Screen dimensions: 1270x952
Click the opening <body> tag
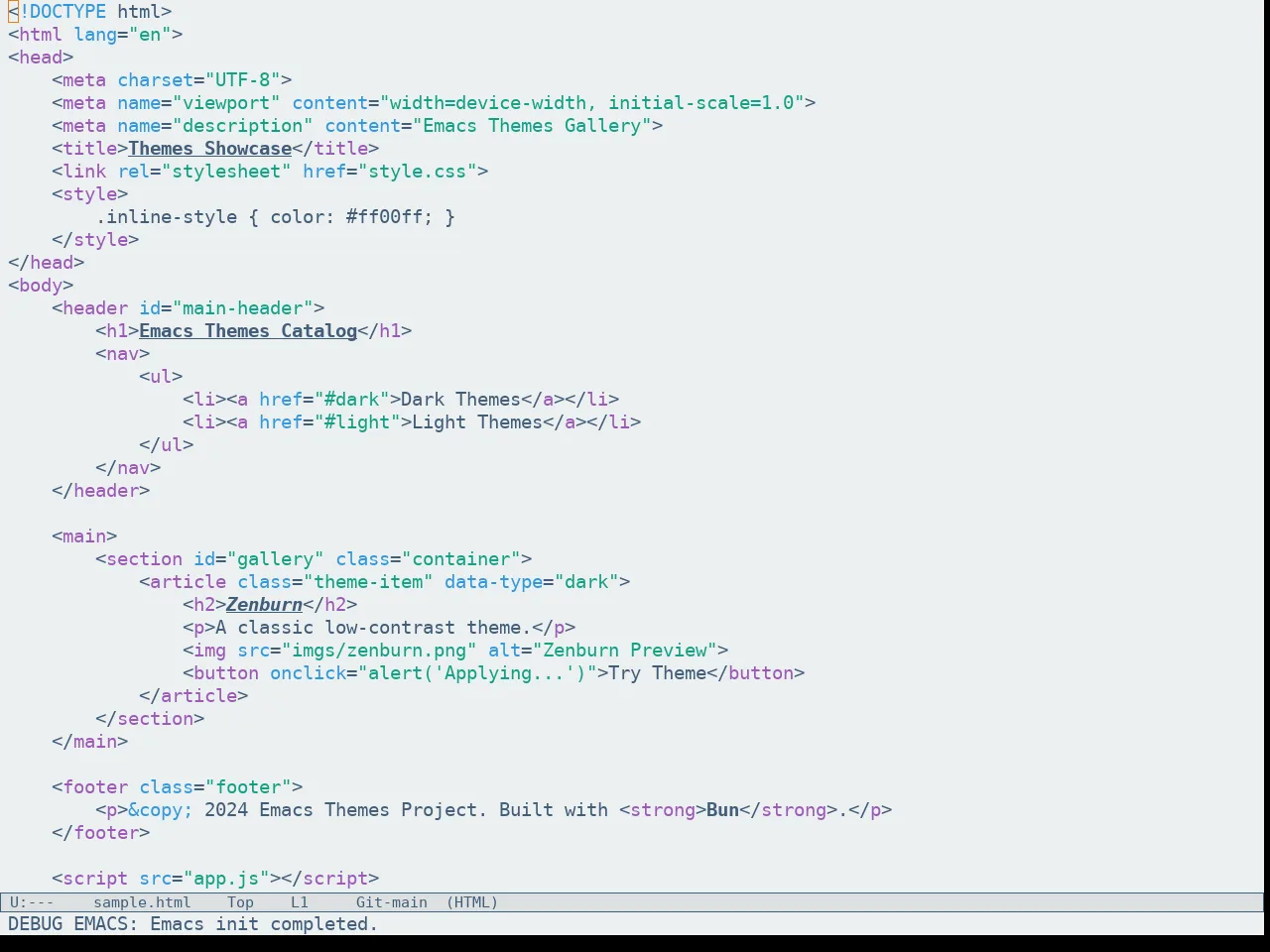(x=41, y=286)
